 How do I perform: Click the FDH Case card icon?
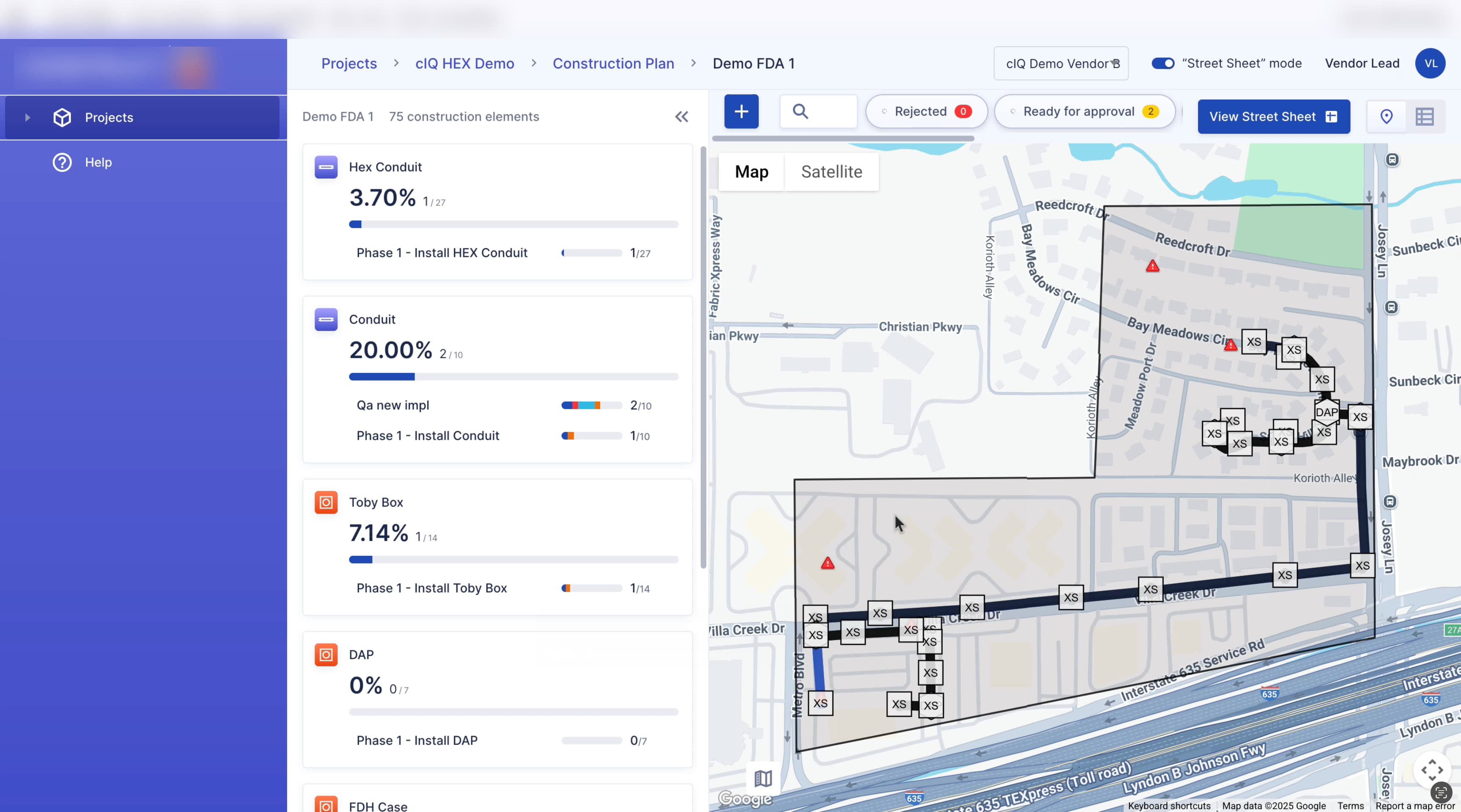pos(326,805)
